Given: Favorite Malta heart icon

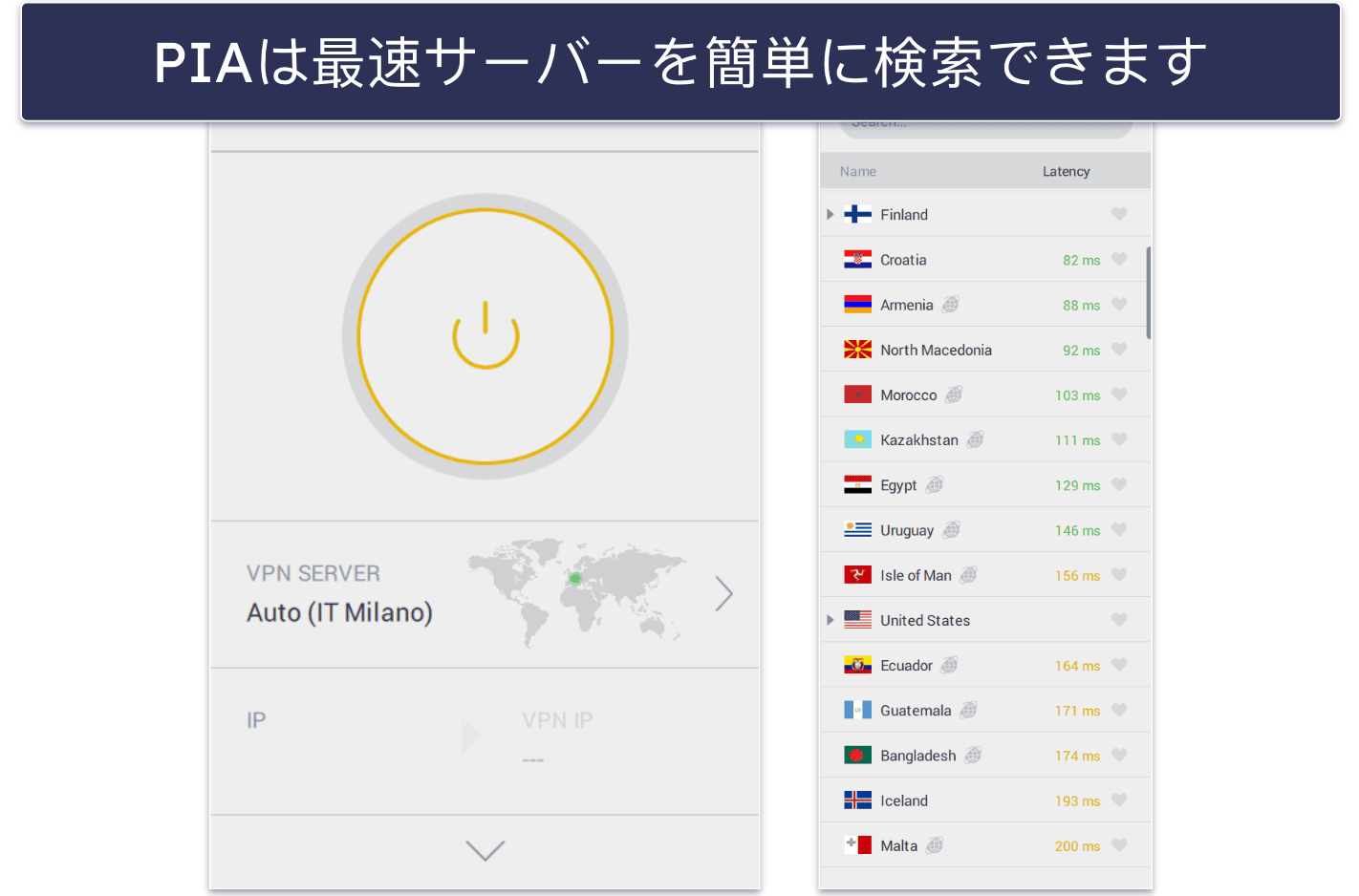Looking at the screenshot, I should tap(1119, 844).
